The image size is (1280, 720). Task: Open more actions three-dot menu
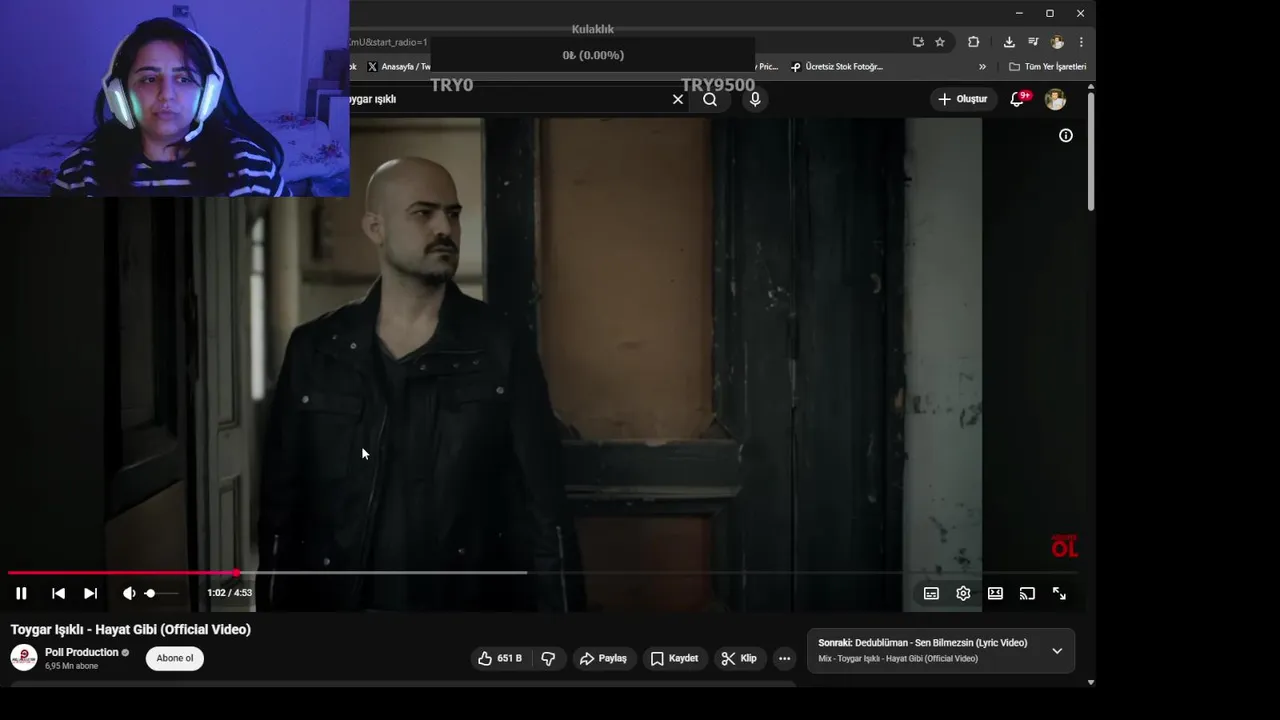[x=784, y=658]
